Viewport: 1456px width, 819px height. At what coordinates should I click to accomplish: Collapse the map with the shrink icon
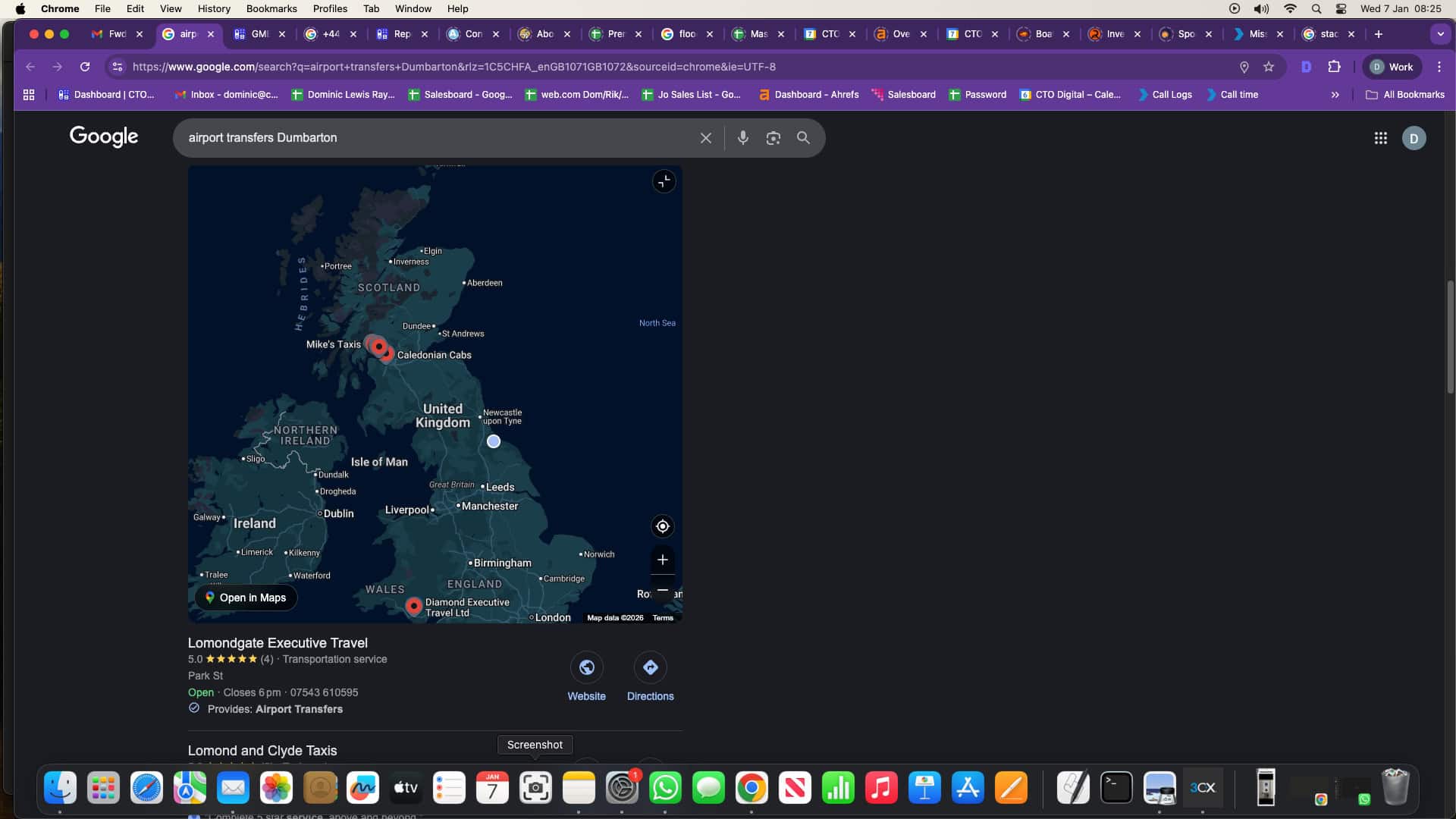664,182
